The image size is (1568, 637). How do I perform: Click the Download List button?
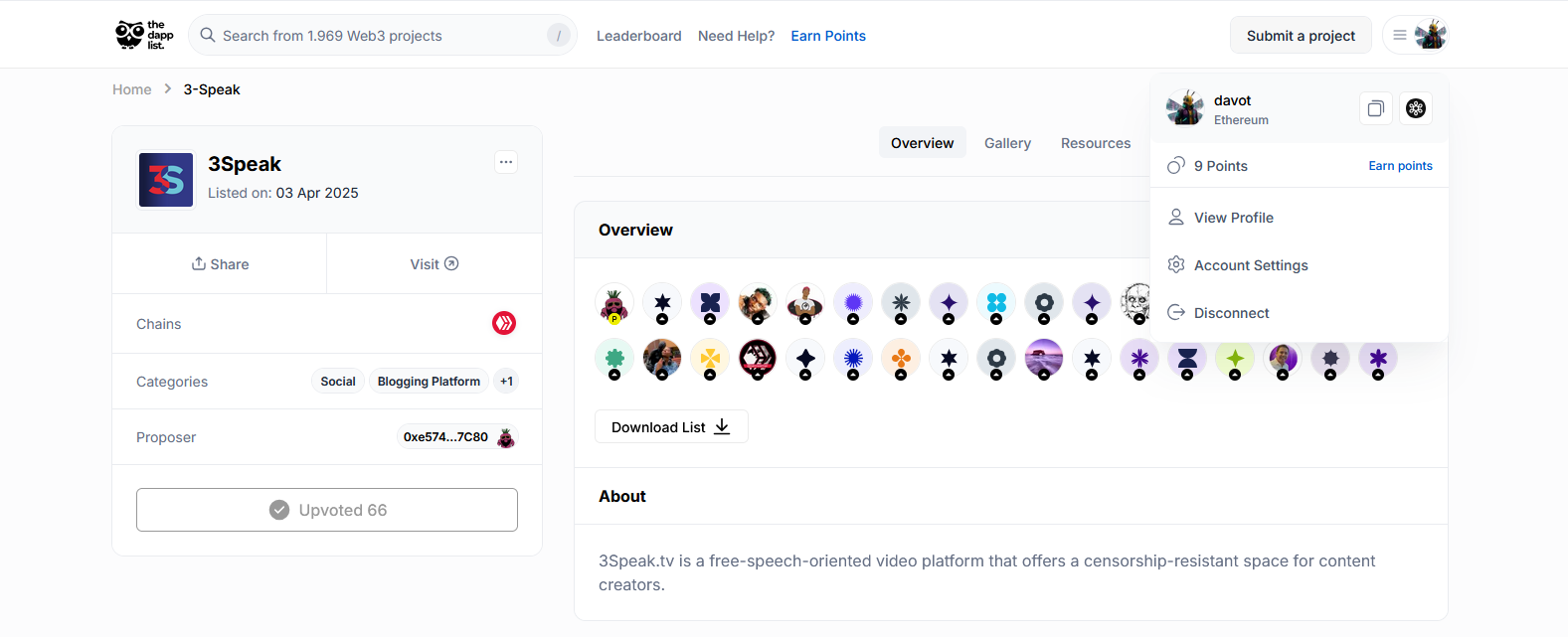point(671,427)
